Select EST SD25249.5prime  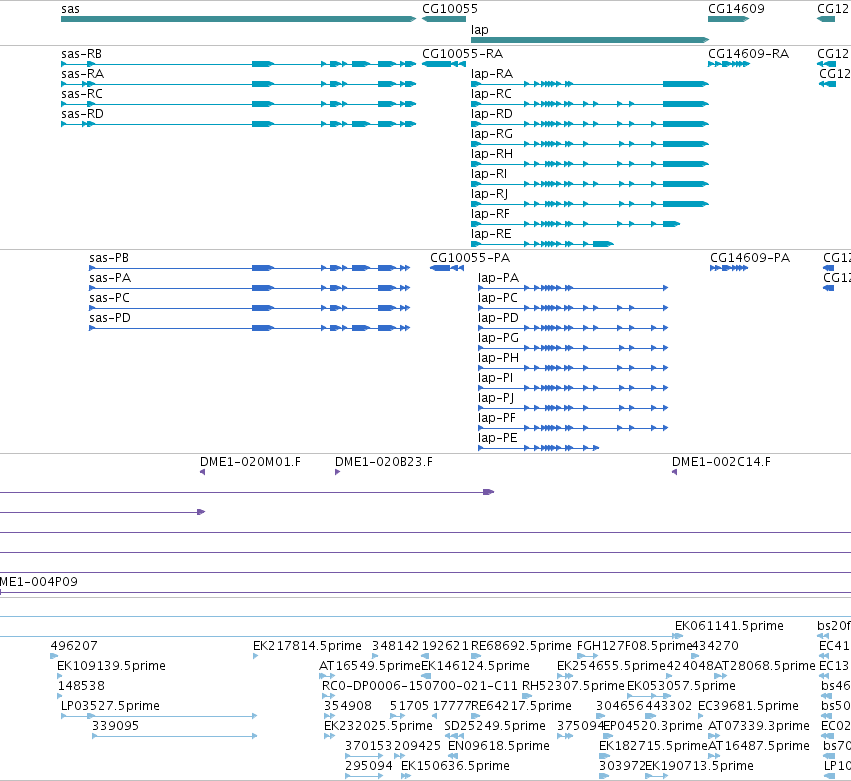pos(454,736)
